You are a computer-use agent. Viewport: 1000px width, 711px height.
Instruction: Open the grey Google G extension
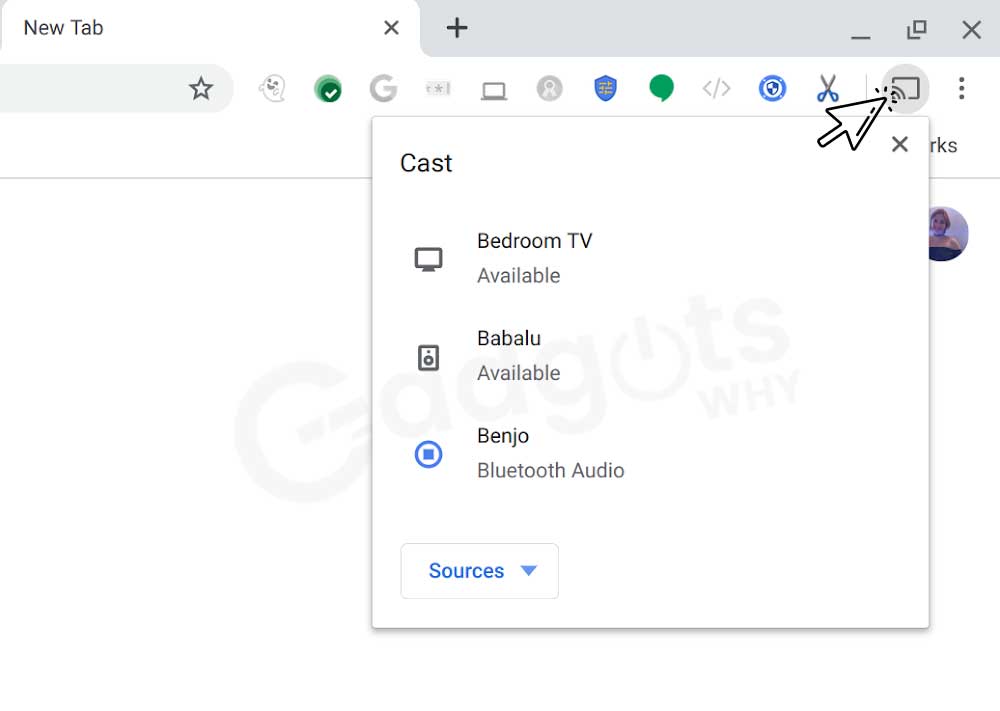click(383, 89)
